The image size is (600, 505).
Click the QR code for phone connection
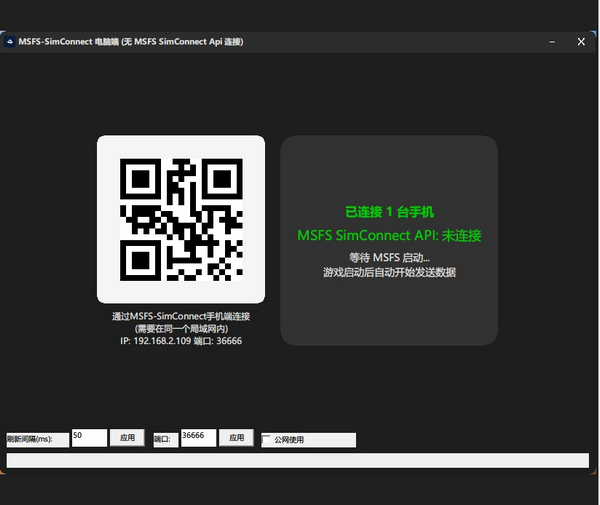pyautogui.click(x=181, y=220)
